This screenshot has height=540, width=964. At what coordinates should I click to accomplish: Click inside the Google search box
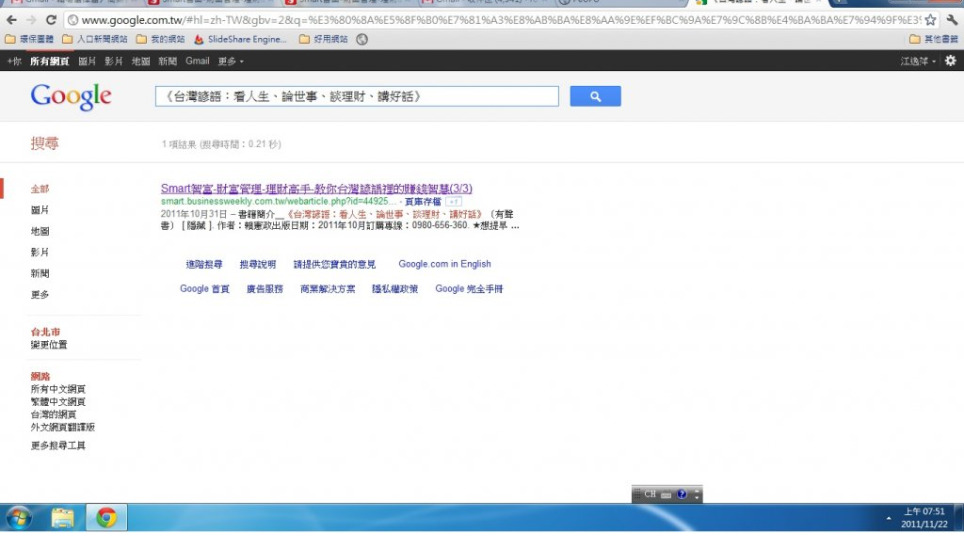[x=356, y=96]
